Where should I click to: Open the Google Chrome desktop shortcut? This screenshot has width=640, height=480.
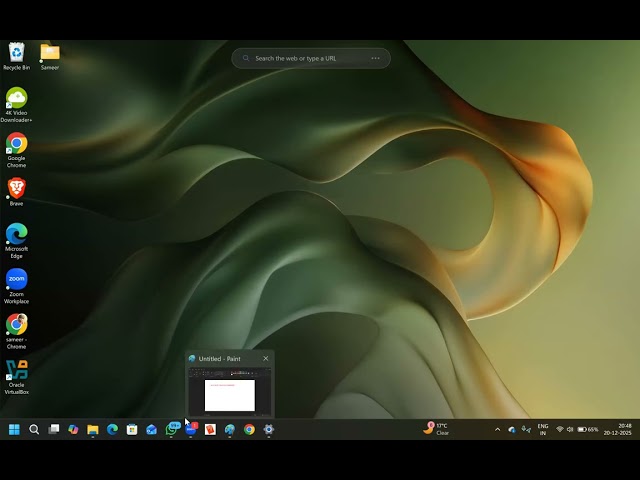[x=16, y=143]
